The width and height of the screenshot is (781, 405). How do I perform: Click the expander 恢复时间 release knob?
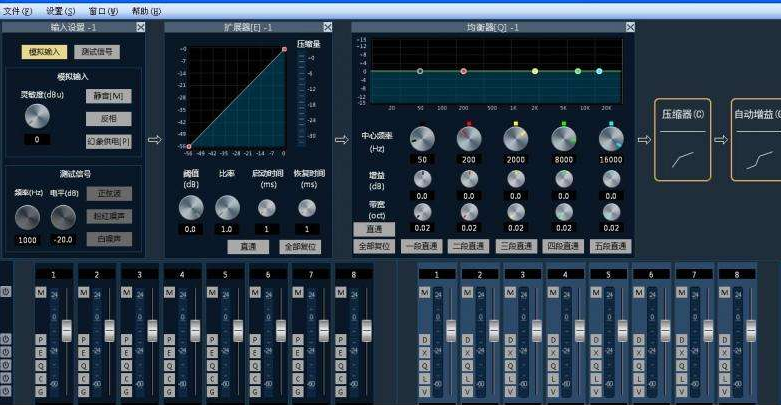307,208
